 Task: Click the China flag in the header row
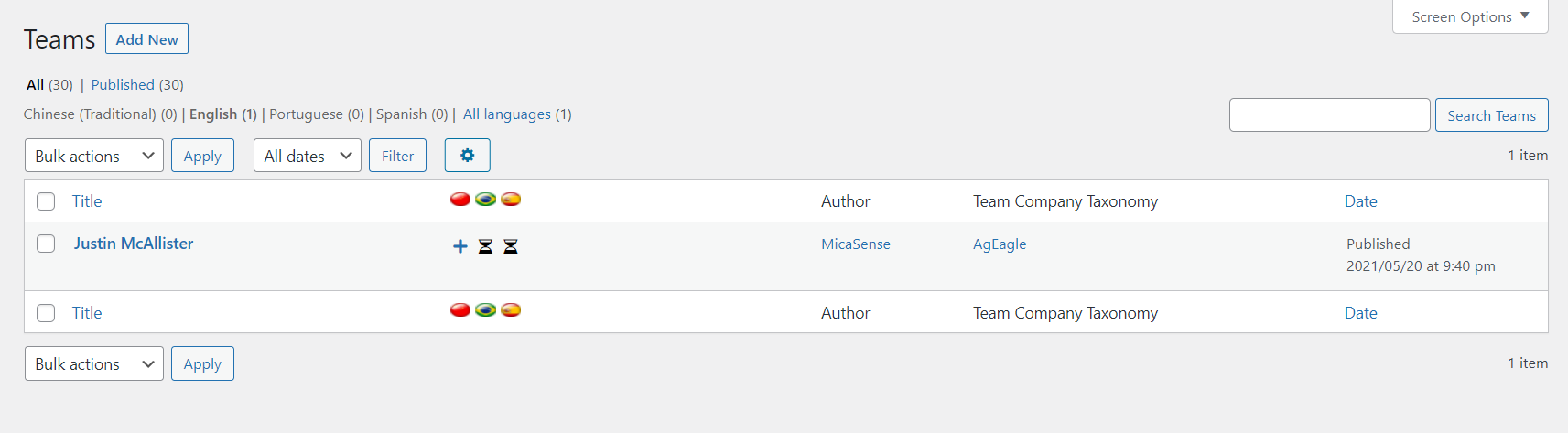tap(460, 200)
